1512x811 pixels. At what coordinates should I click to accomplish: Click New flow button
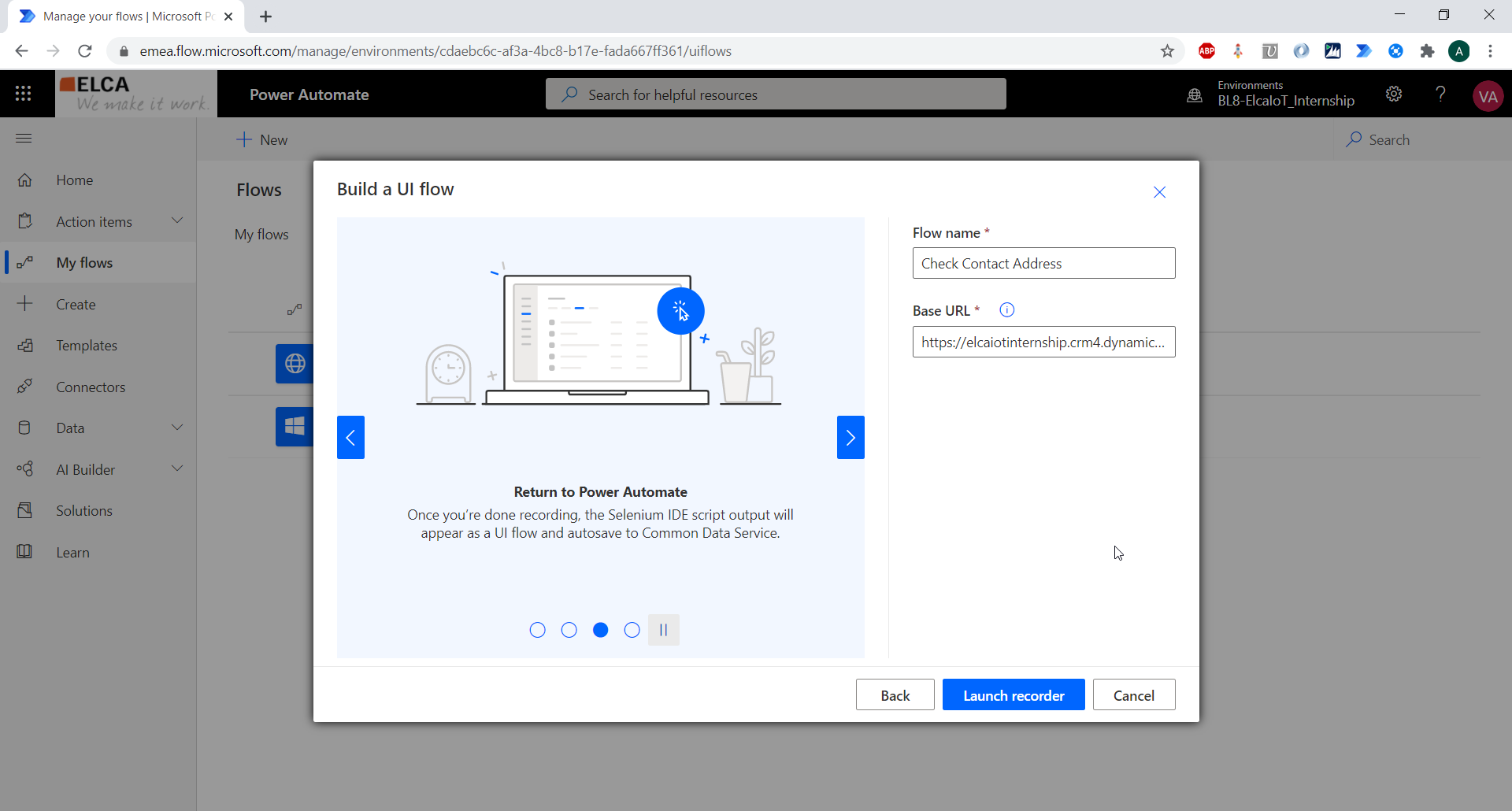262,139
